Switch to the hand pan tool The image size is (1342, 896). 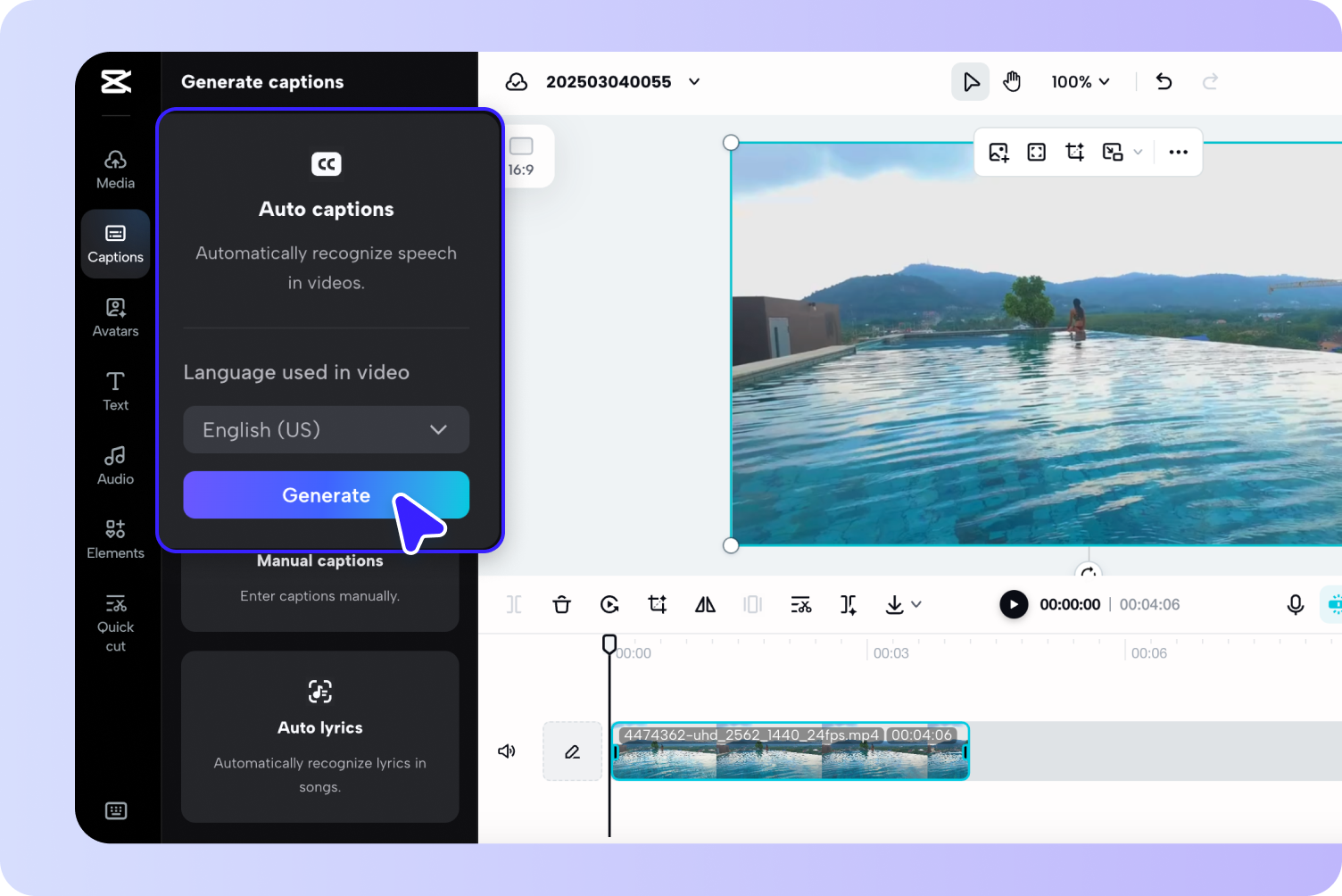point(1013,81)
